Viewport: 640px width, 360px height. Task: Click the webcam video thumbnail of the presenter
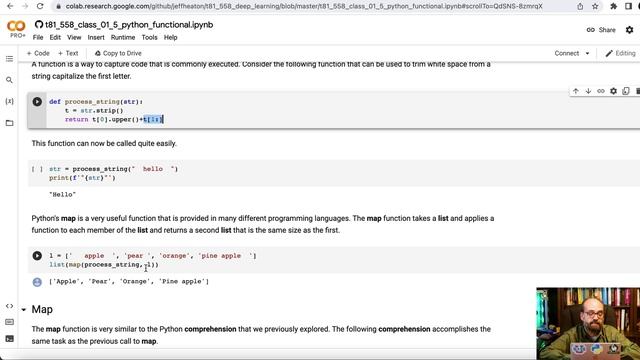pos(588,324)
